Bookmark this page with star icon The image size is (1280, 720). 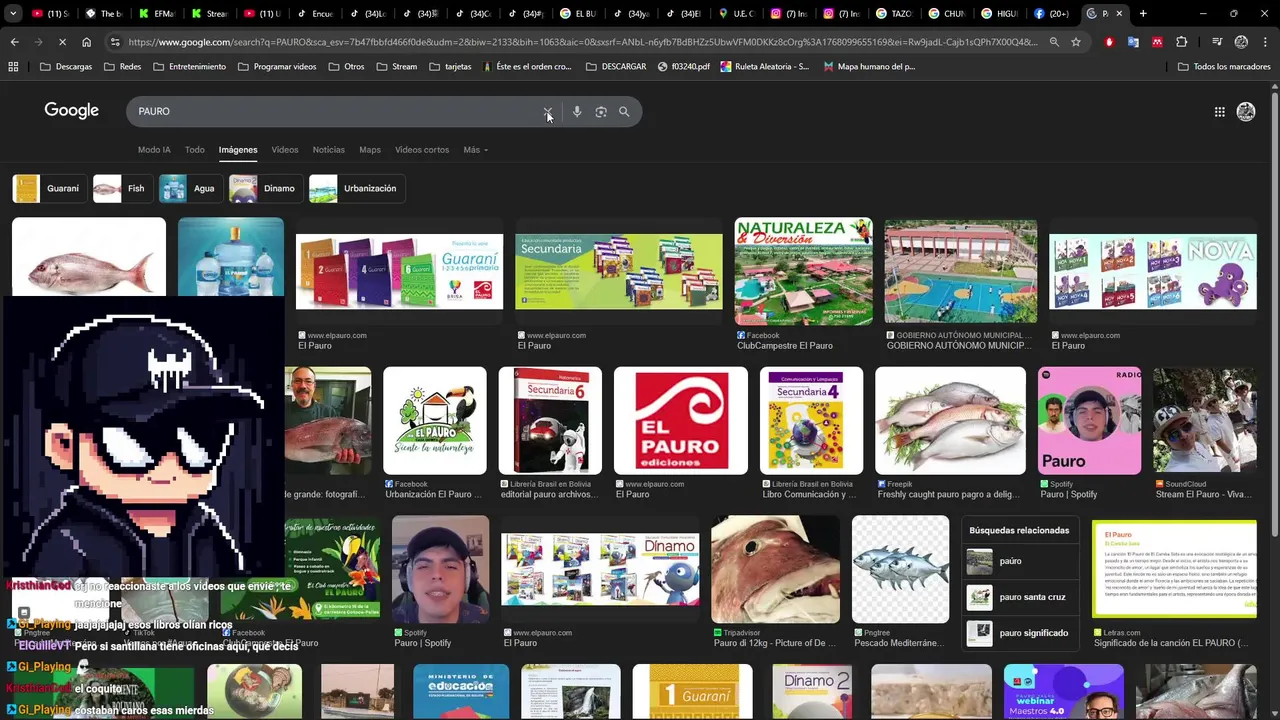click(1076, 42)
